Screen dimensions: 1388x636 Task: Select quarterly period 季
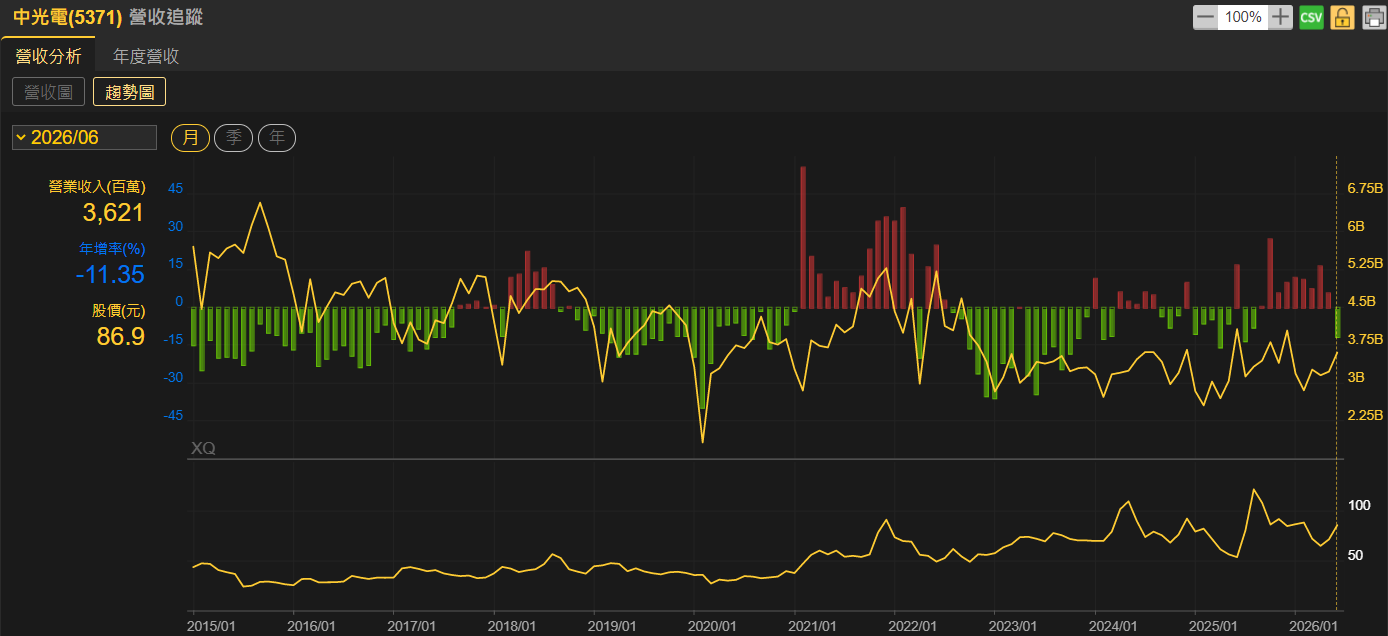(234, 137)
